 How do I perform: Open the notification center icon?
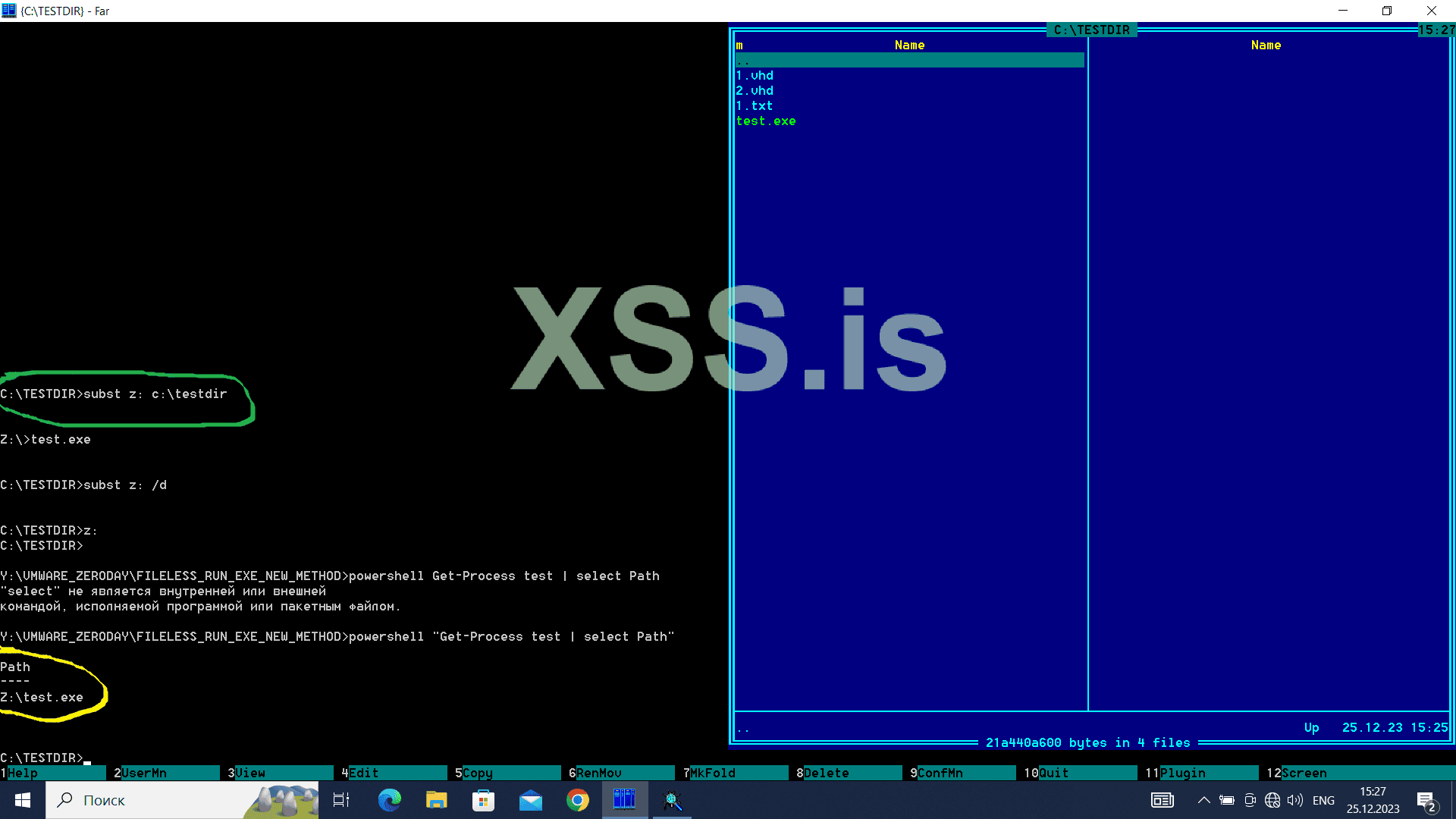[1426, 801]
